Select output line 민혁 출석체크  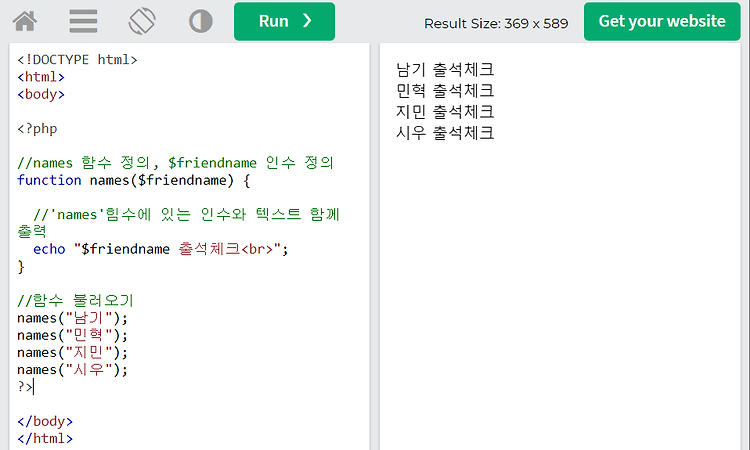point(445,91)
